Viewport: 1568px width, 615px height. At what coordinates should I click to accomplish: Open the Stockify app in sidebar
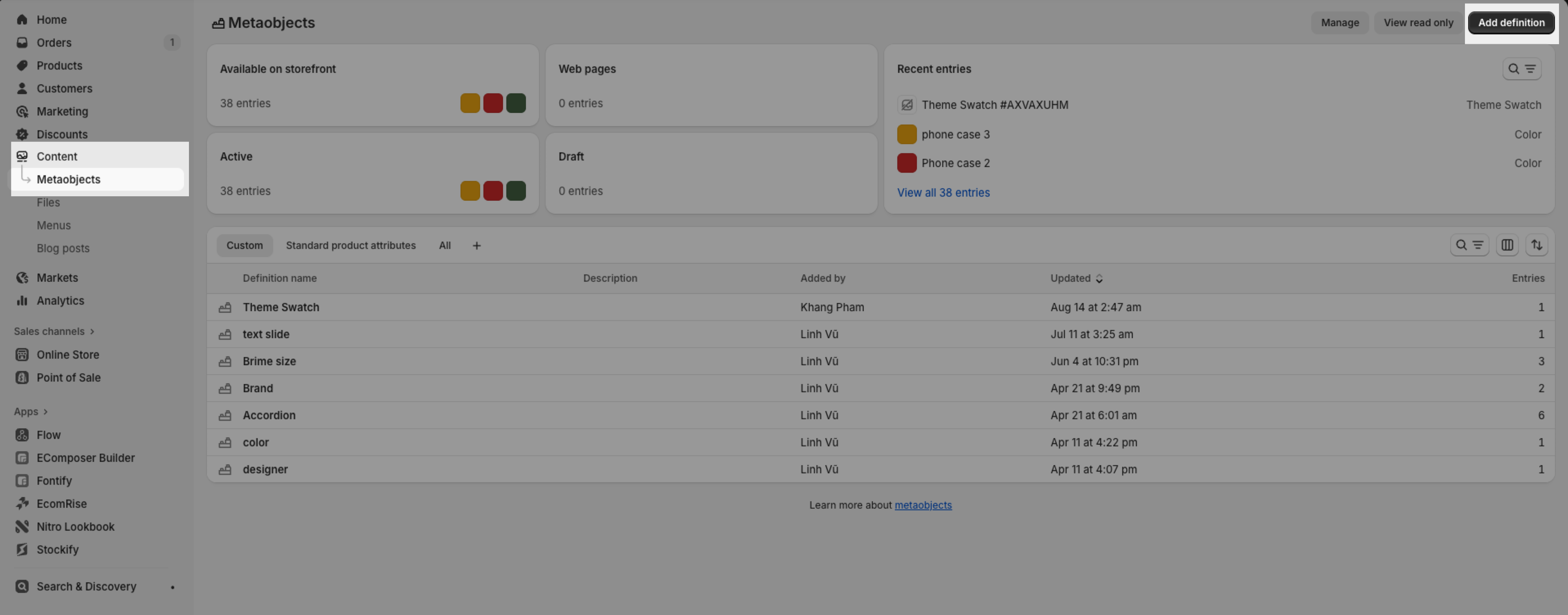pyautogui.click(x=57, y=550)
